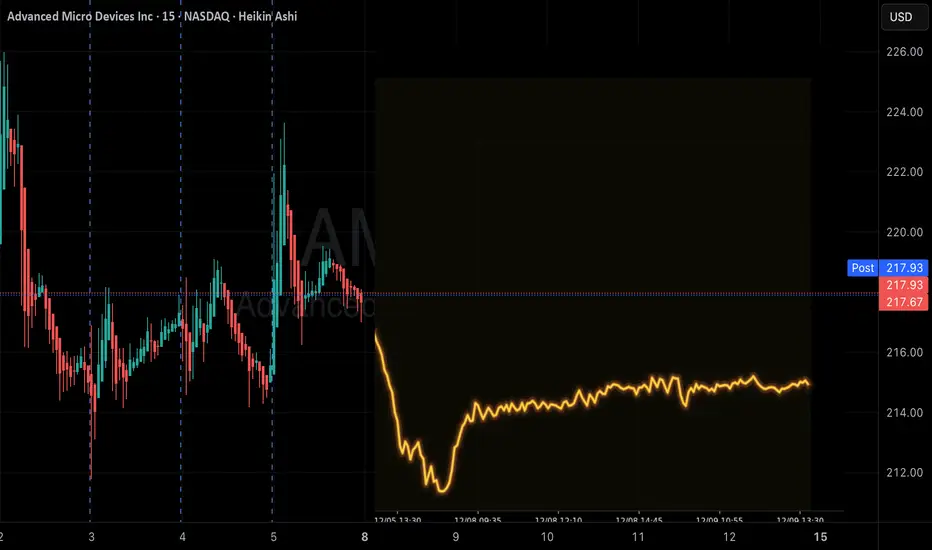Select date 9 on the time axis

[x=456, y=538]
